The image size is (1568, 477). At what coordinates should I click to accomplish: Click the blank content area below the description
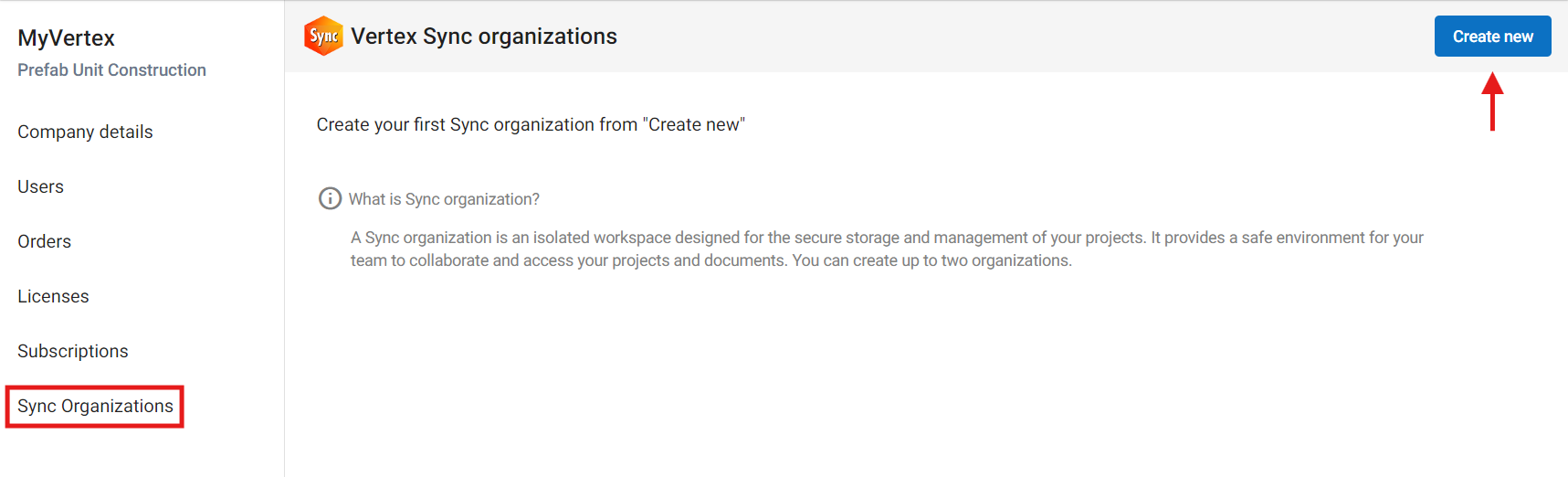[913, 375]
